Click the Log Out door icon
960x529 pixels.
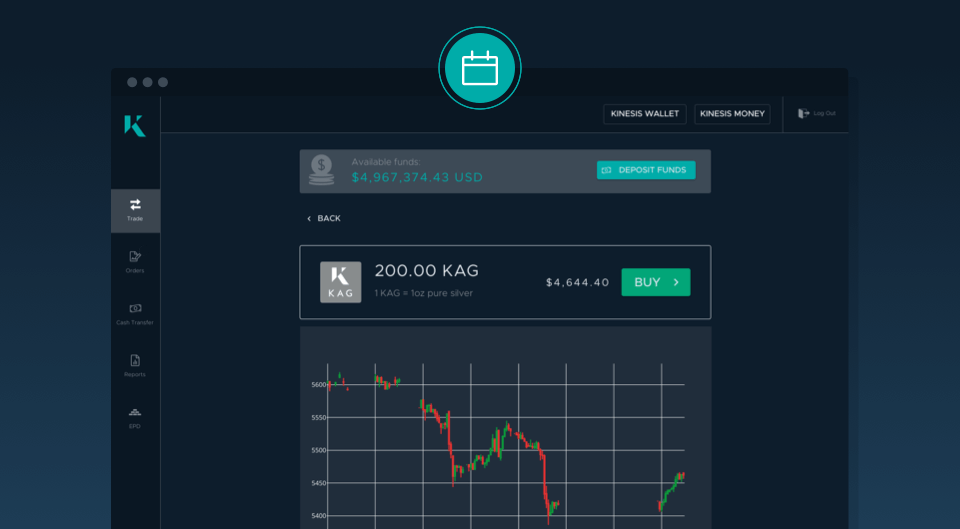pos(803,113)
